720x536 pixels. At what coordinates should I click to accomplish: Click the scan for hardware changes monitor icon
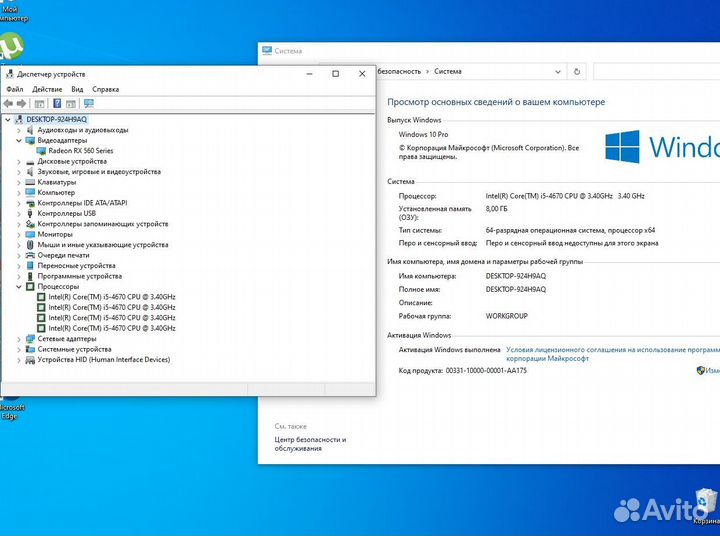pyautogui.click(x=89, y=104)
